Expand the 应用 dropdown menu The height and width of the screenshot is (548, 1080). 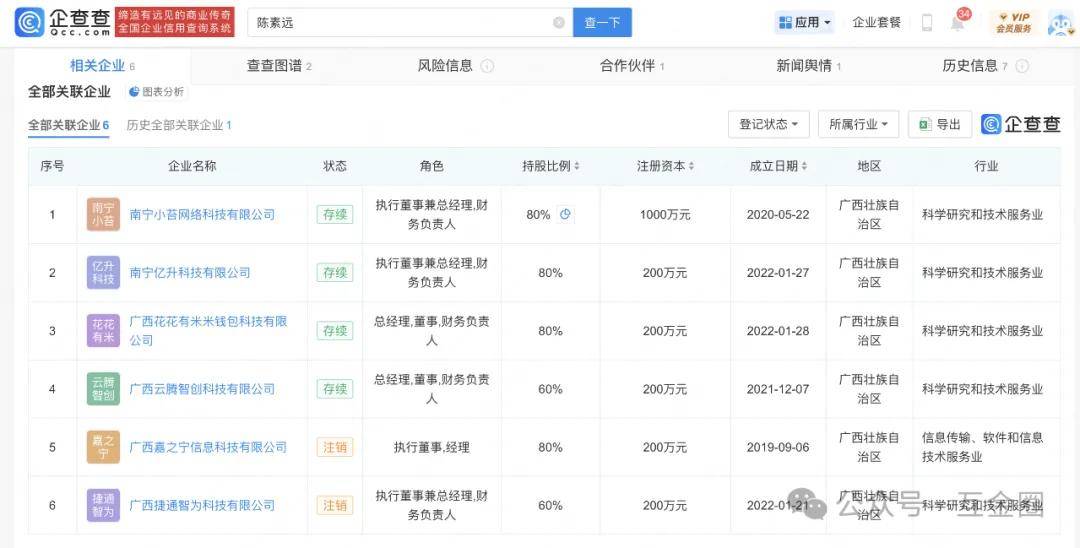(804, 22)
